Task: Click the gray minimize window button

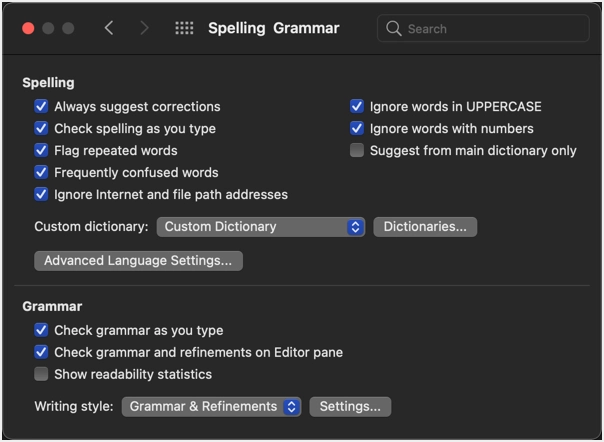Action: [48, 28]
